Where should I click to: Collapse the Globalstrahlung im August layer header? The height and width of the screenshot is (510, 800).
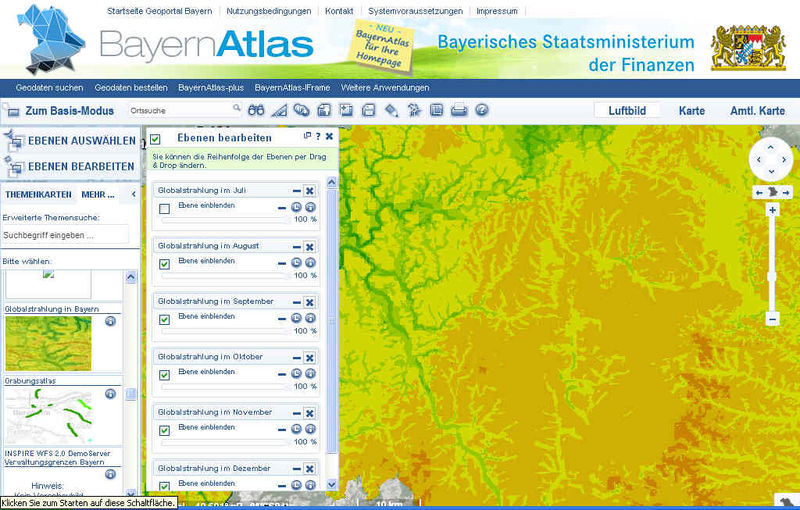click(x=296, y=245)
